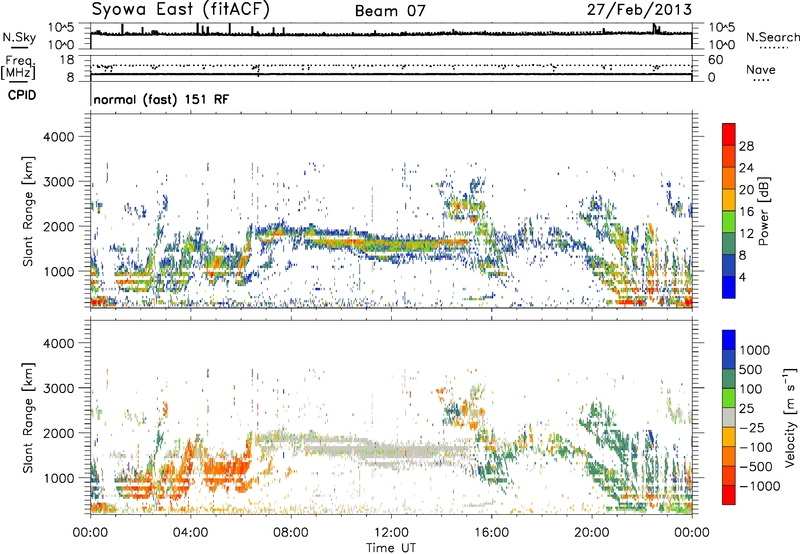Click the plot title "Syowa East (fitACF)"
This screenshot has height=554, width=800.
181,9
